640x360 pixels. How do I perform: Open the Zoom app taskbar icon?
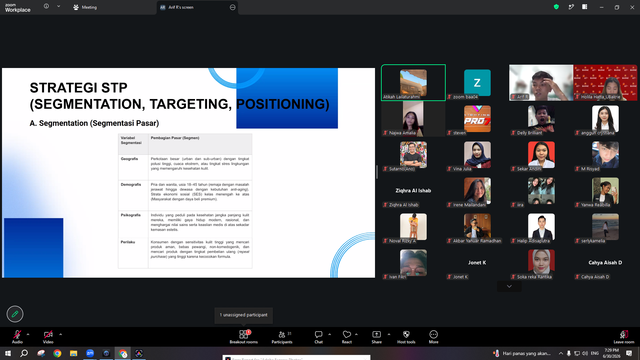point(90,353)
